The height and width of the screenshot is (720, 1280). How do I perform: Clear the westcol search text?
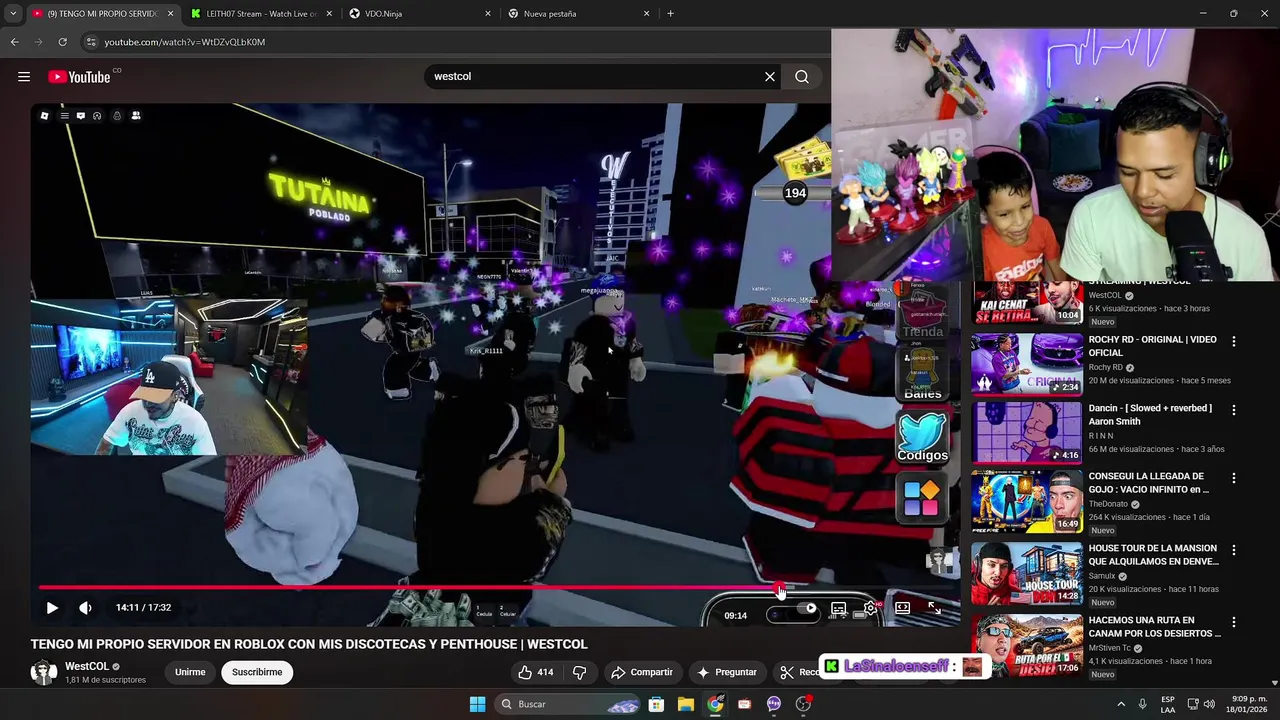coord(770,77)
